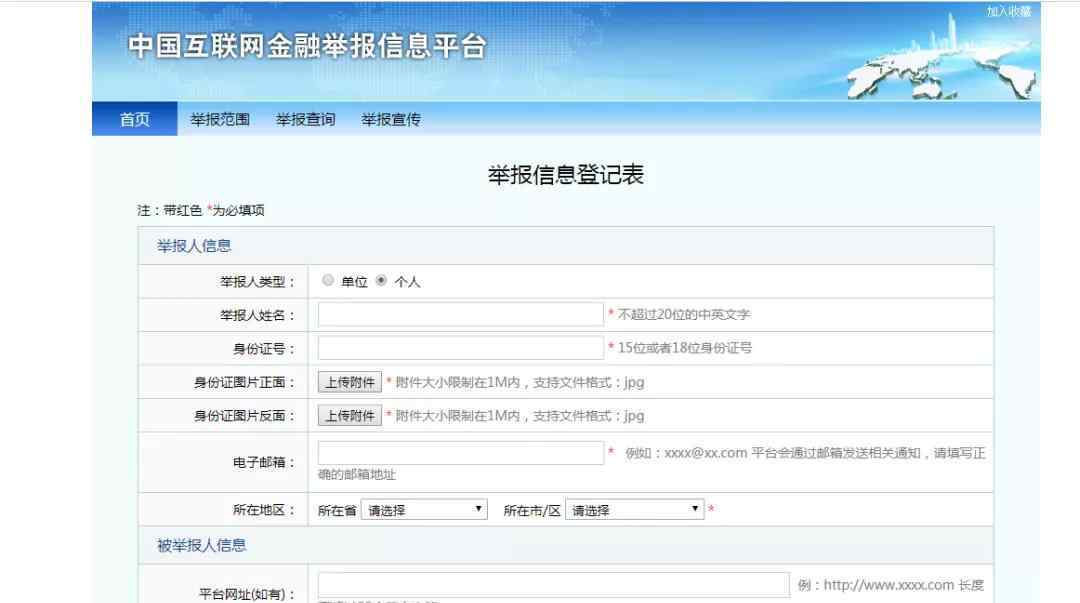This screenshot has height=603, width=1080.
Task: Upload attachment for 身份证图片反面
Action: pos(350,416)
